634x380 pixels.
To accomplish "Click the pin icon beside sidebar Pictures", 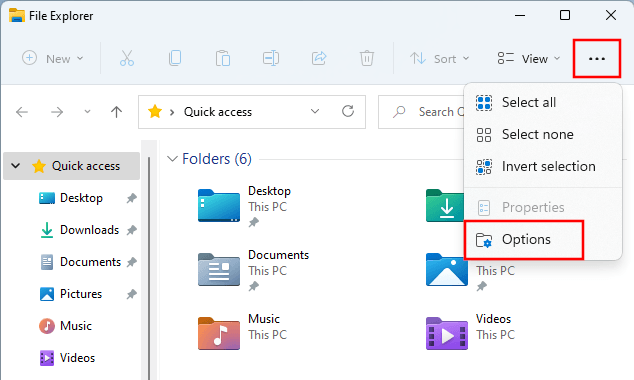I will 131,294.
